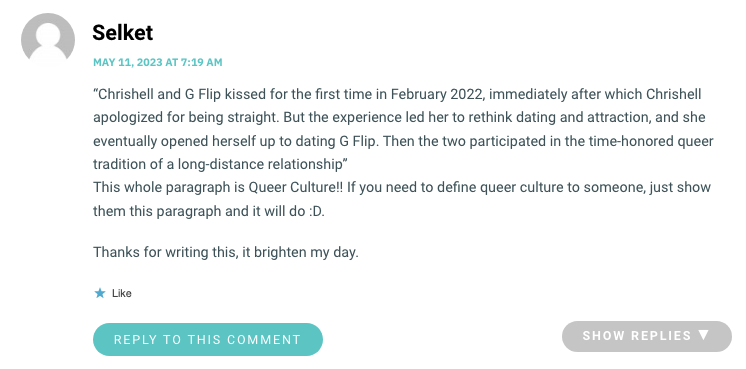Screen dimensions: 746x369
Task: Click the line 'tradition of a long-distance relationship'
Action: [x=220, y=164]
